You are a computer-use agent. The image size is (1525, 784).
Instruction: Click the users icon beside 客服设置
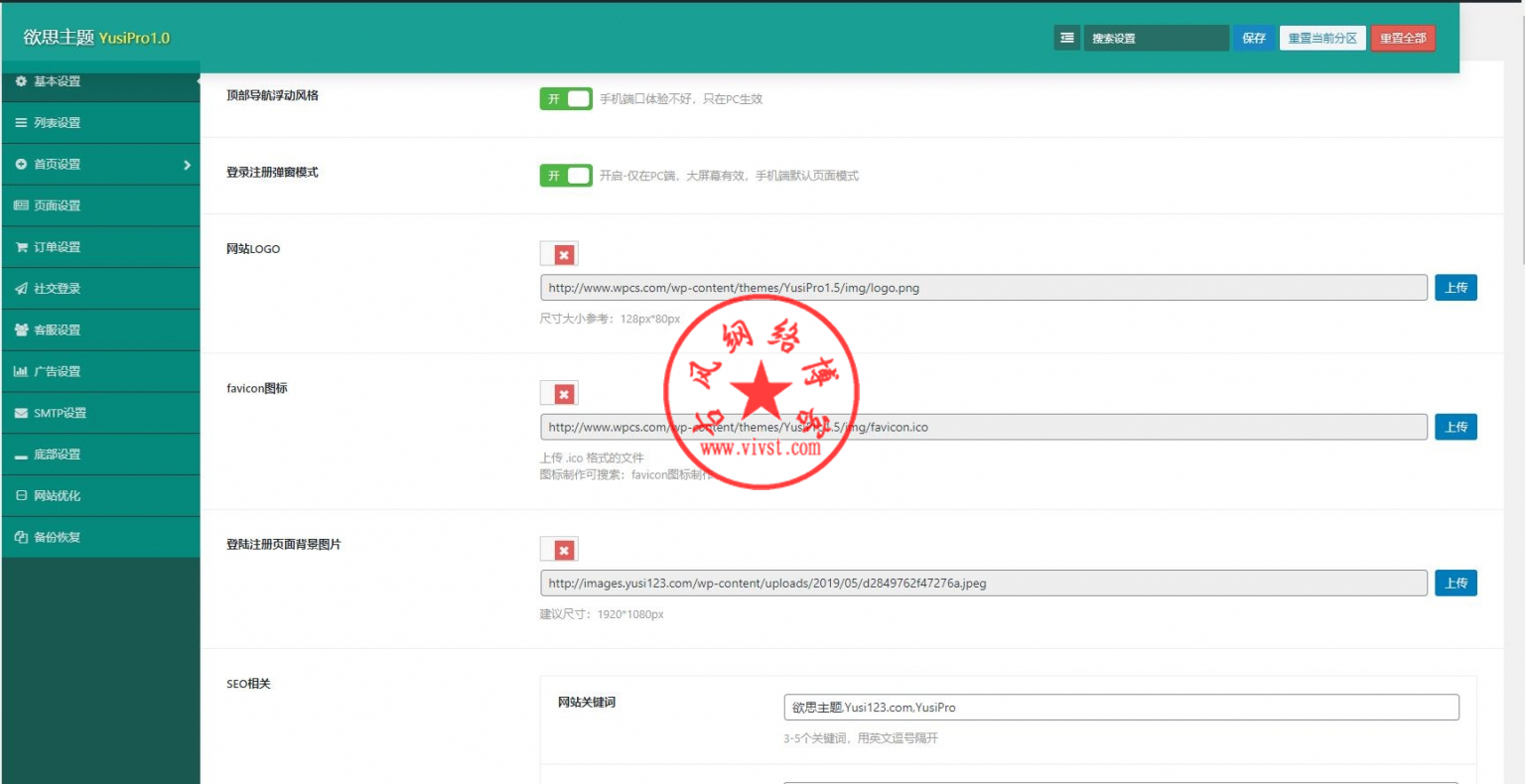point(21,330)
